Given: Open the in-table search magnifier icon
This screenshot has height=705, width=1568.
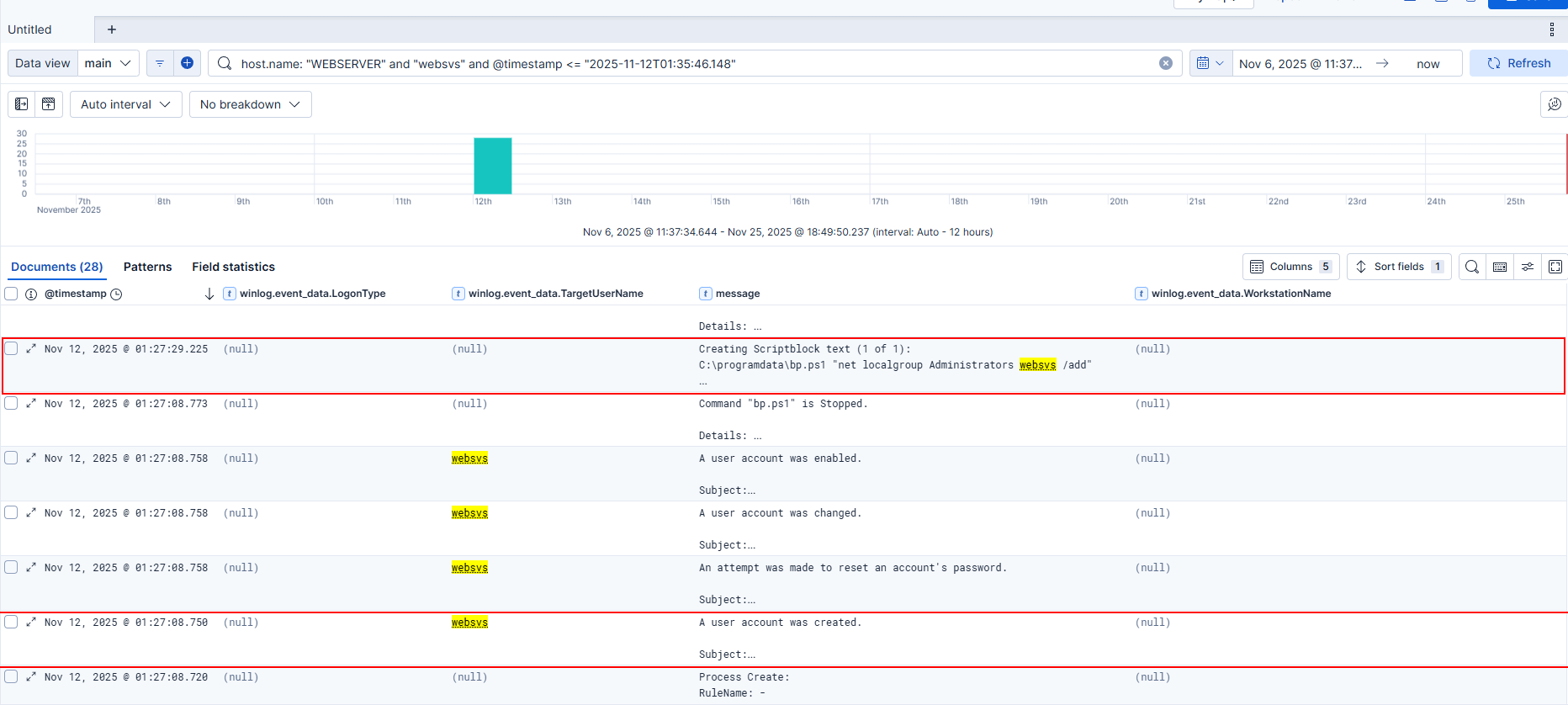Looking at the screenshot, I should [1471, 267].
